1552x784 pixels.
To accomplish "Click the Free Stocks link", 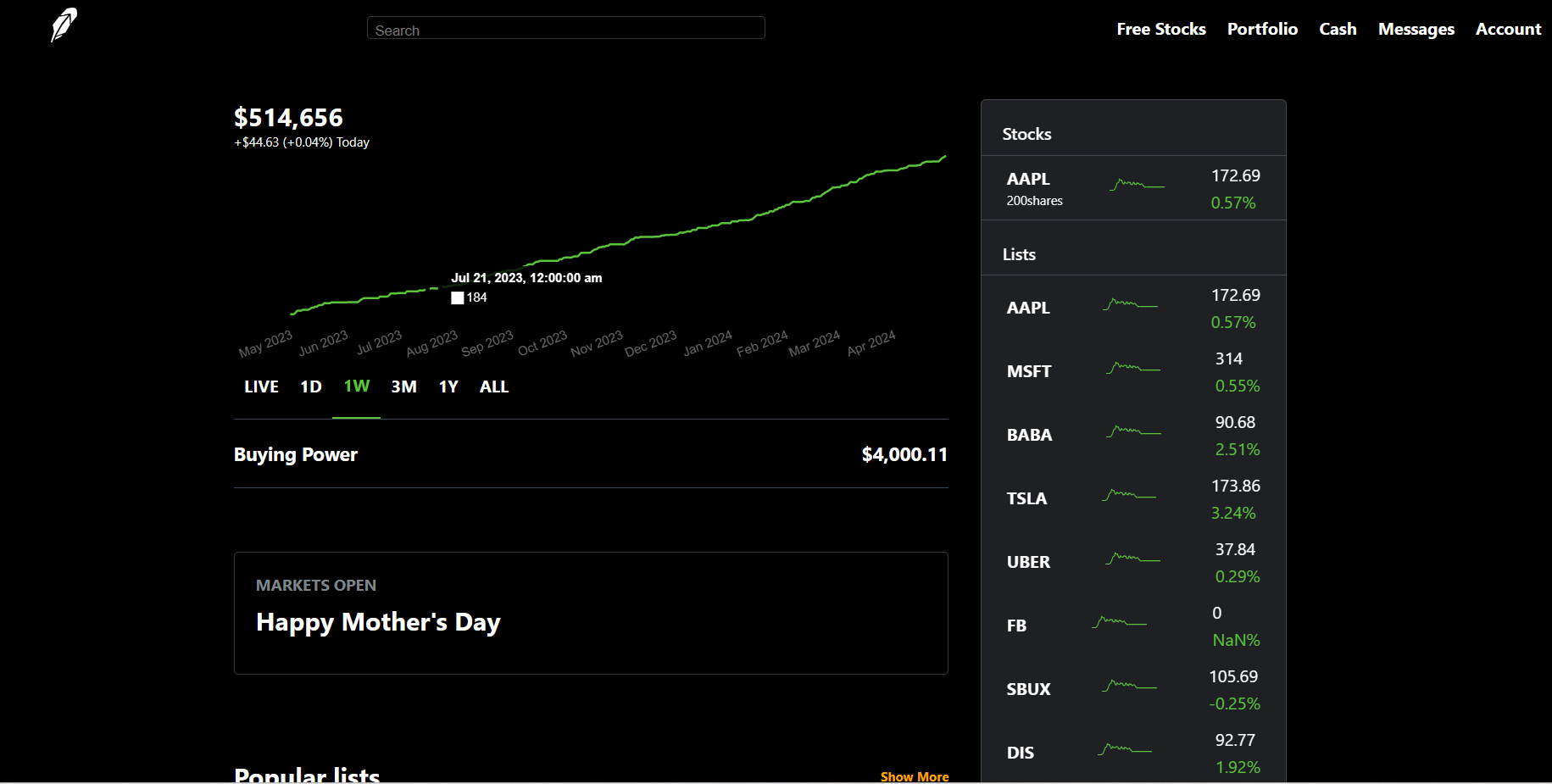I will pos(1160,28).
